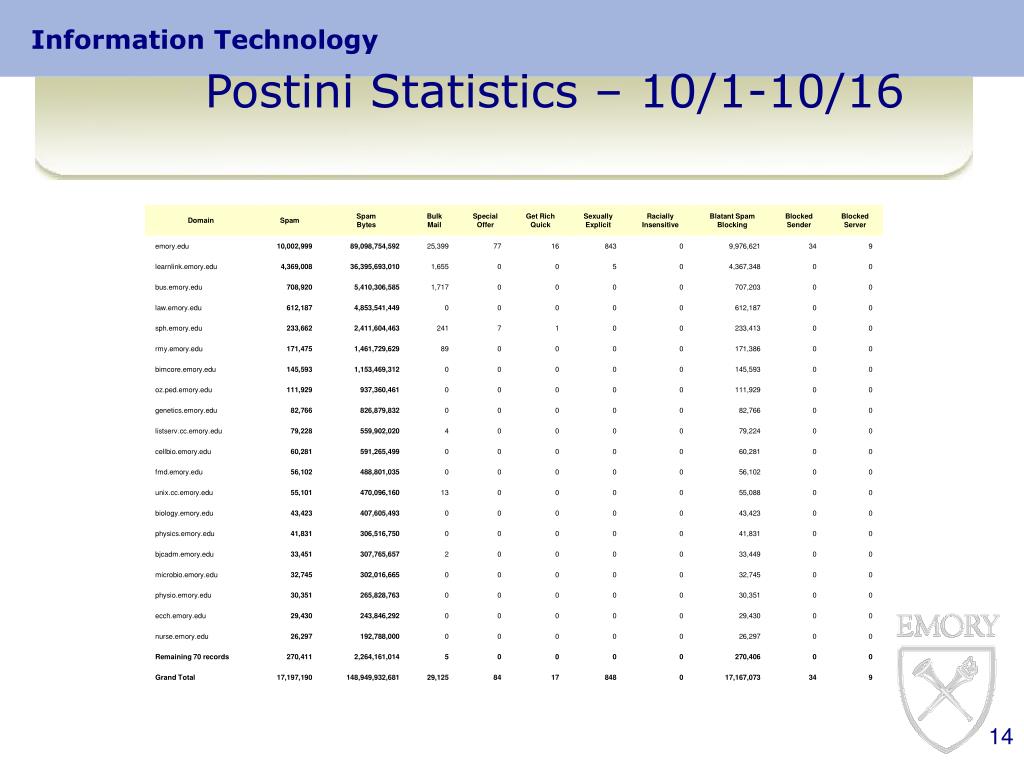Select the 'Spam Bytes' column header
Viewport: 1024px width, 768px height.
(366, 221)
